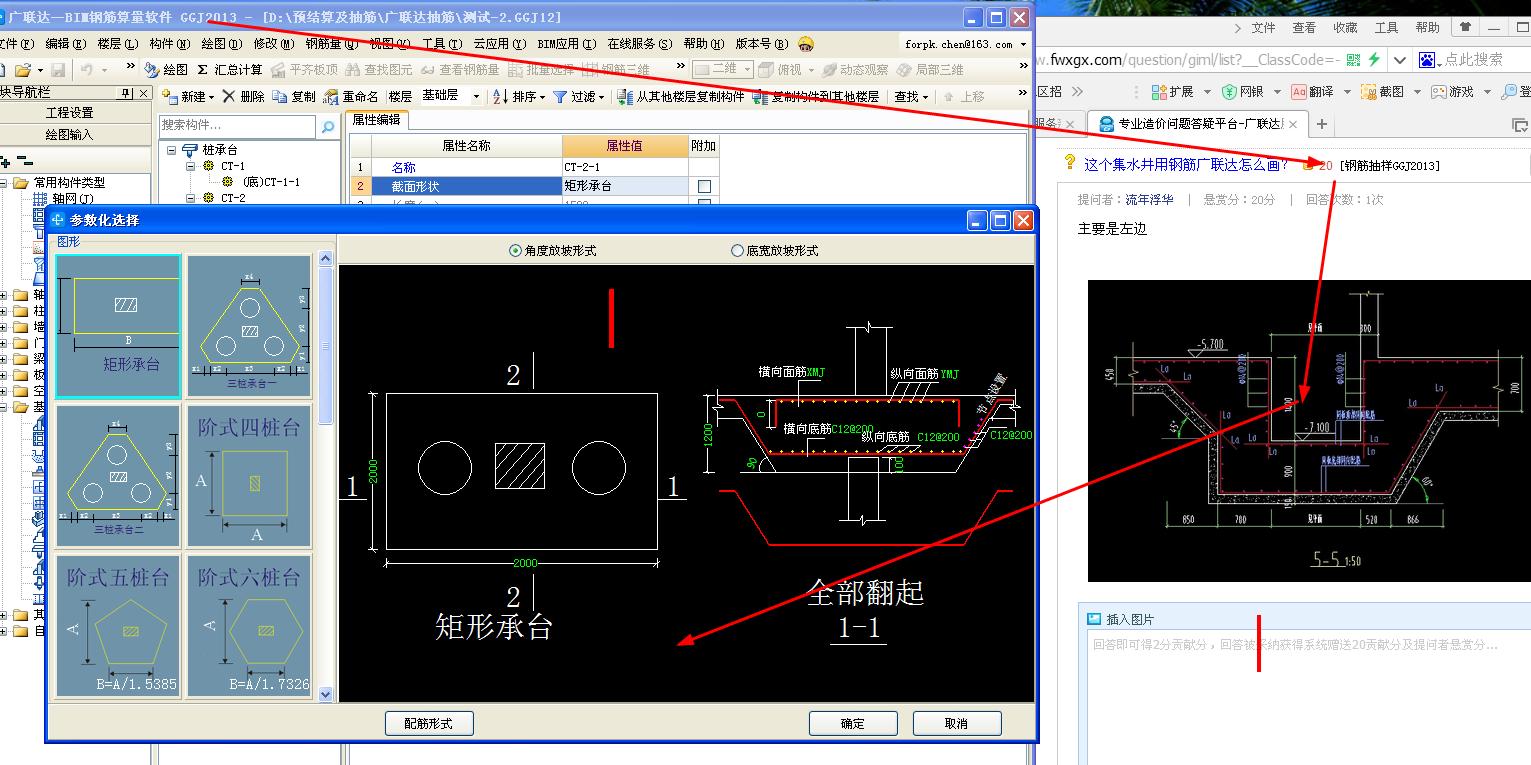Click the 批量选择 toolbar icon

(x=516, y=70)
